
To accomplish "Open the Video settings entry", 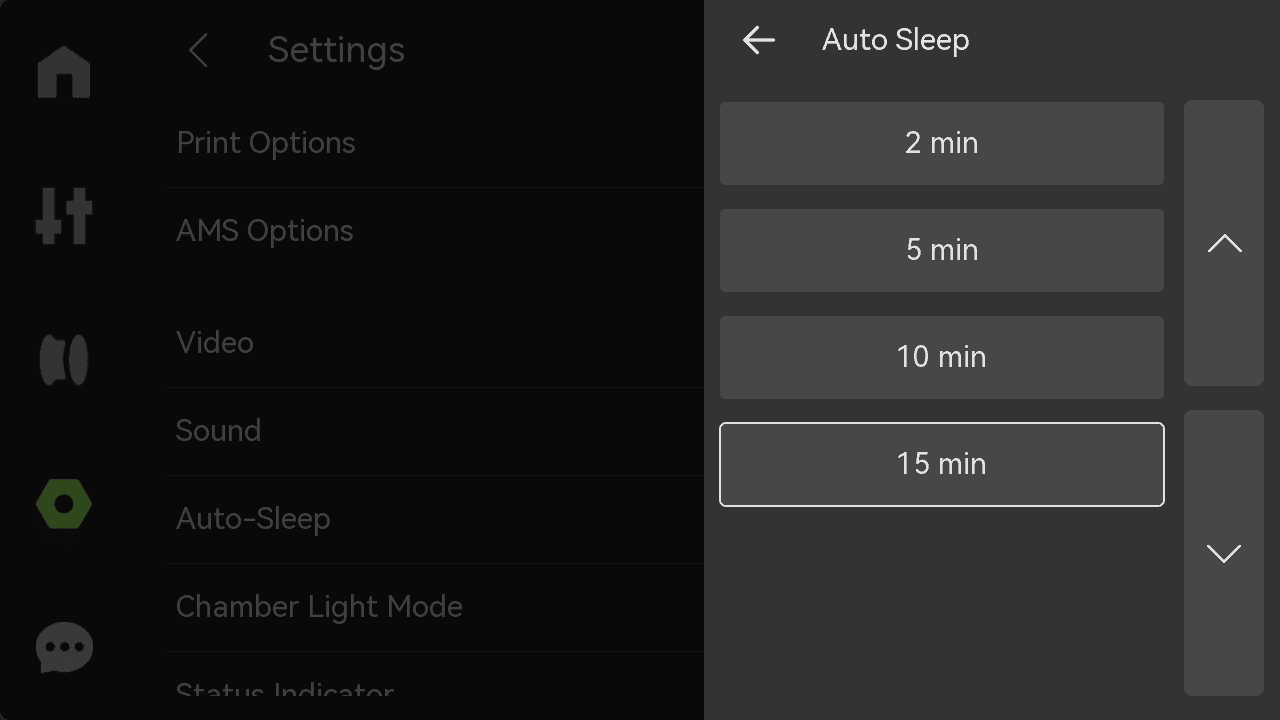I will (435, 343).
